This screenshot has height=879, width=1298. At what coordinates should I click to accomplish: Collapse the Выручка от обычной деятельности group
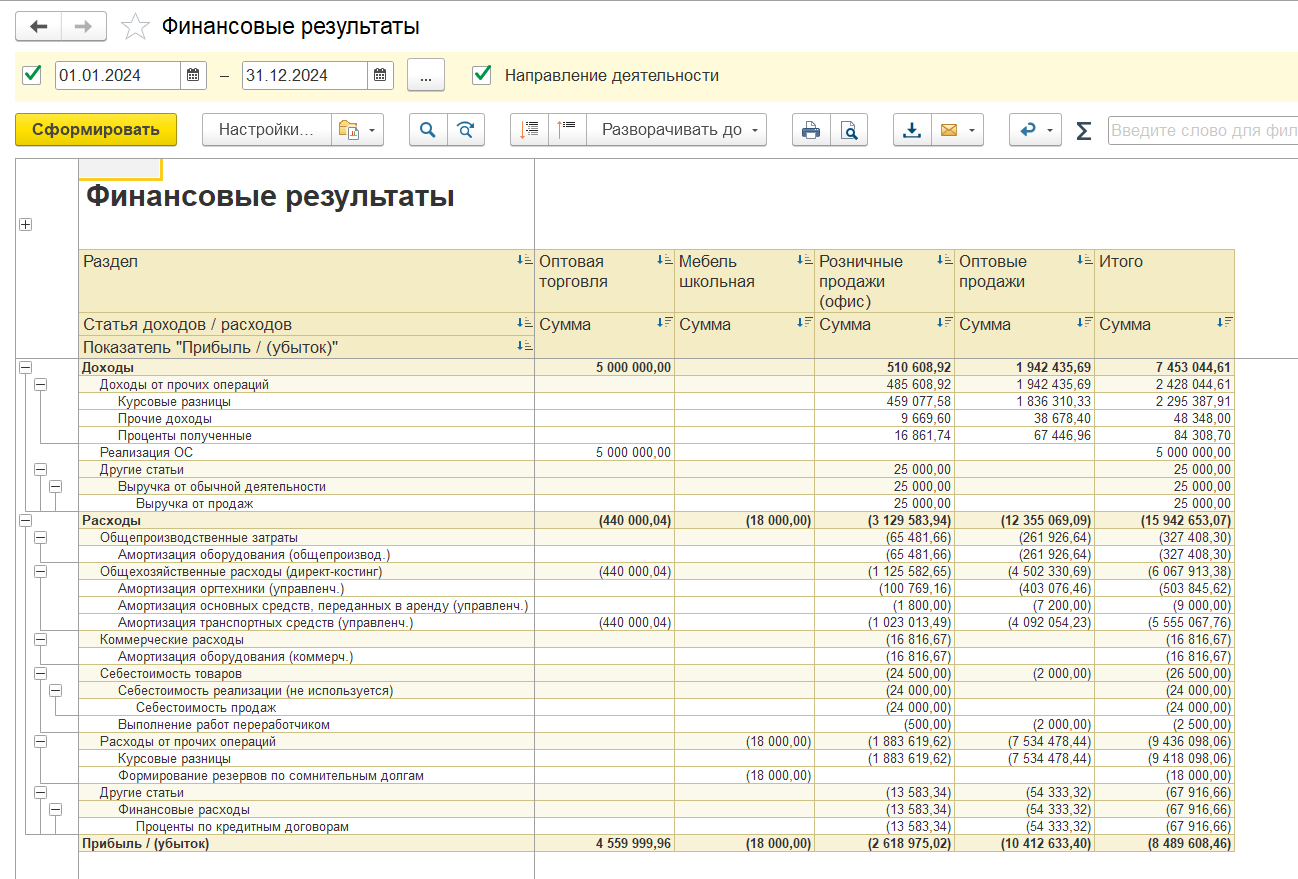(55, 487)
